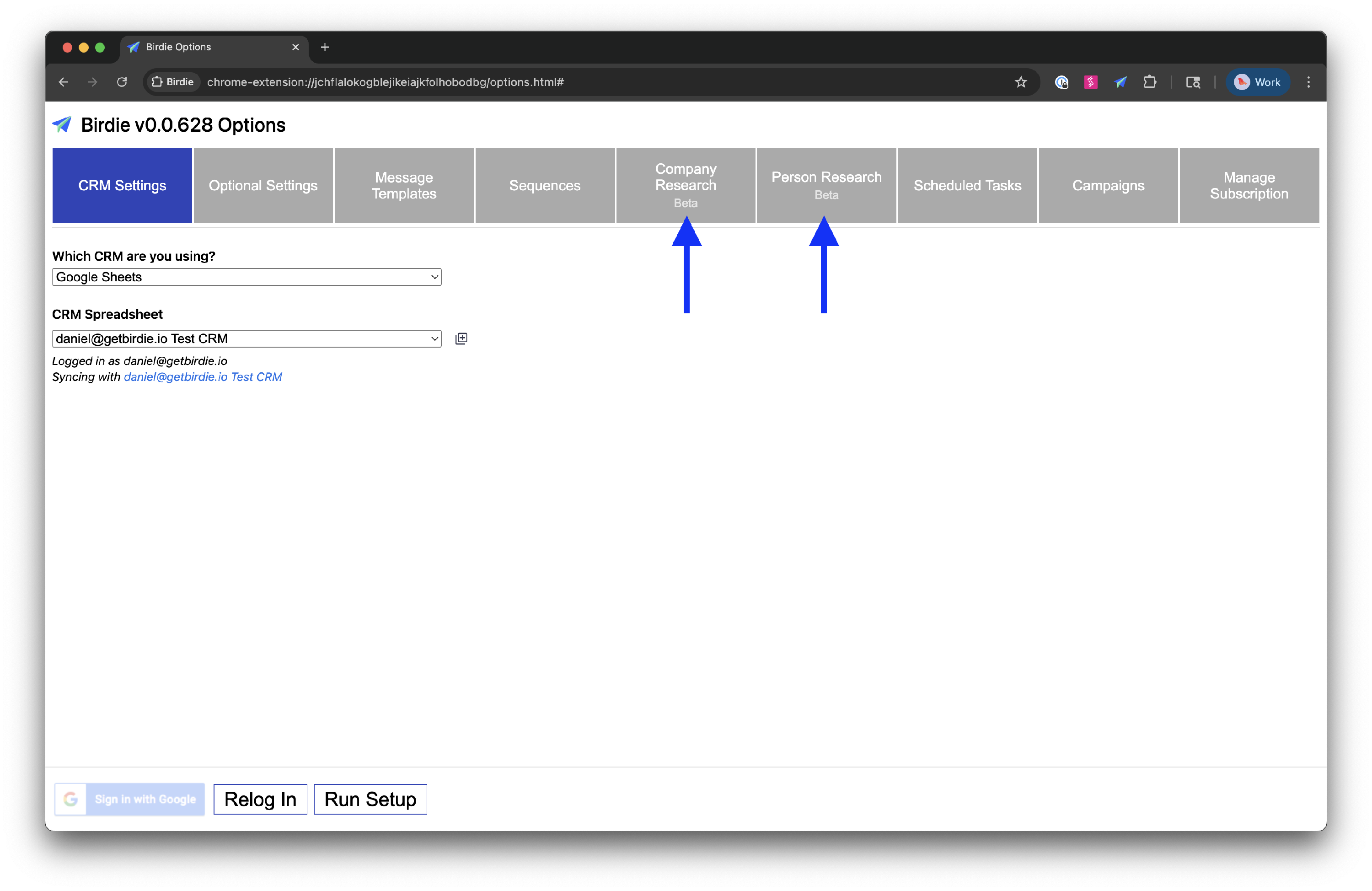Image resolution: width=1372 pixels, height=891 pixels.
Task: Open the Person Research Beta tab
Action: [x=826, y=185]
